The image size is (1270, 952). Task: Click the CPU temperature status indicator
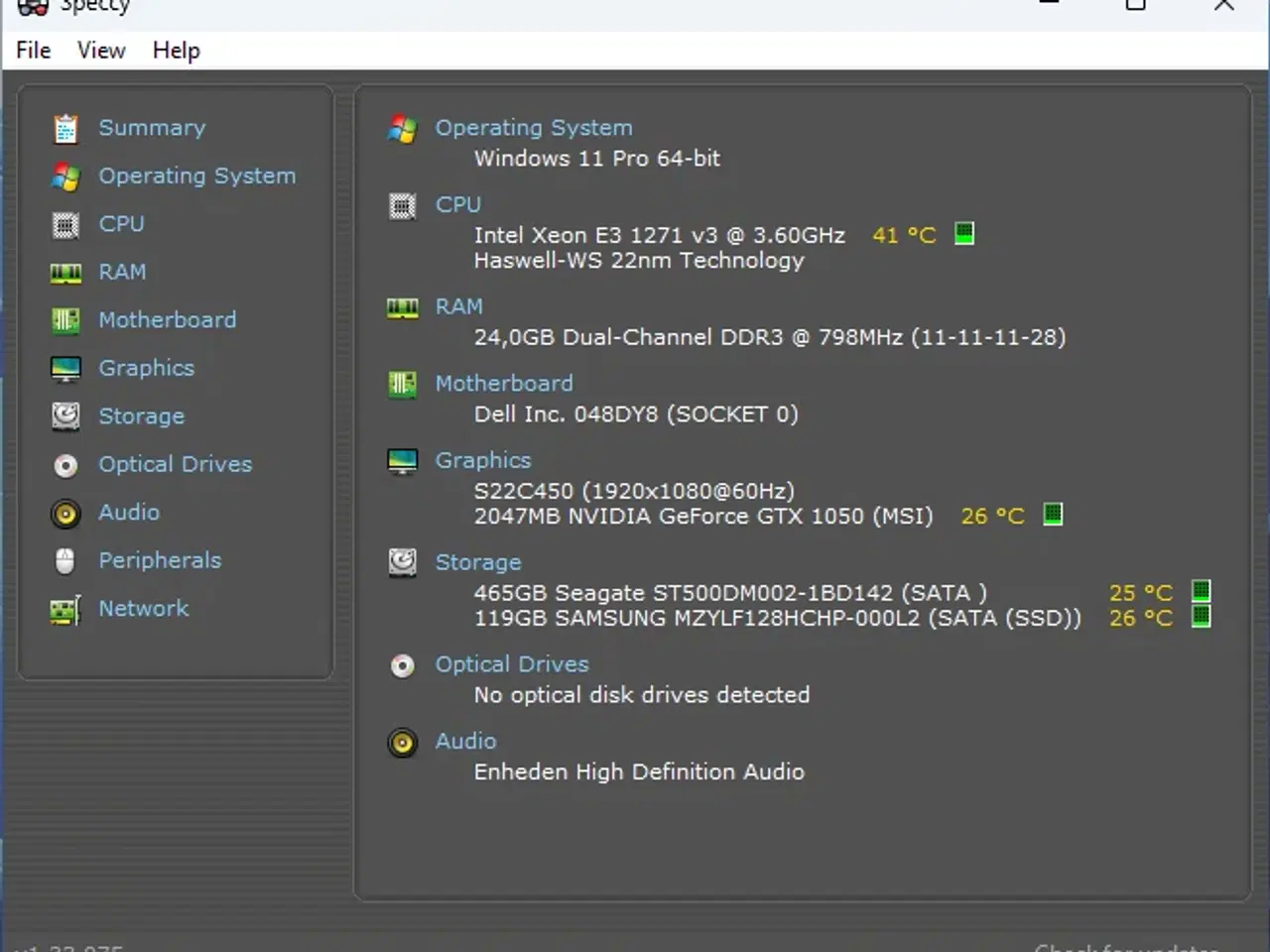pyautogui.click(x=963, y=234)
